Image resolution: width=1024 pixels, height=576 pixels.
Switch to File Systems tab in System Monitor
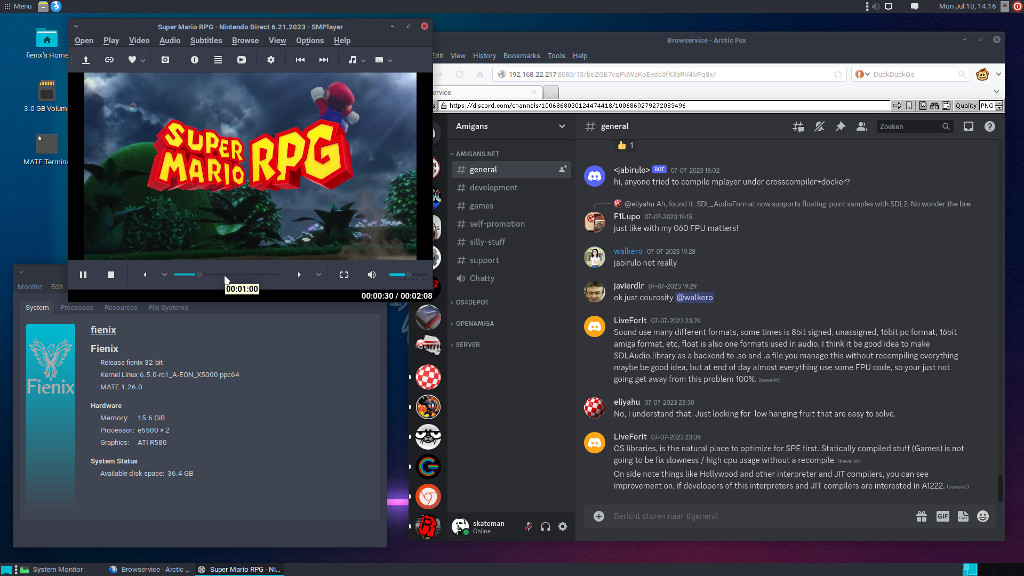(168, 308)
